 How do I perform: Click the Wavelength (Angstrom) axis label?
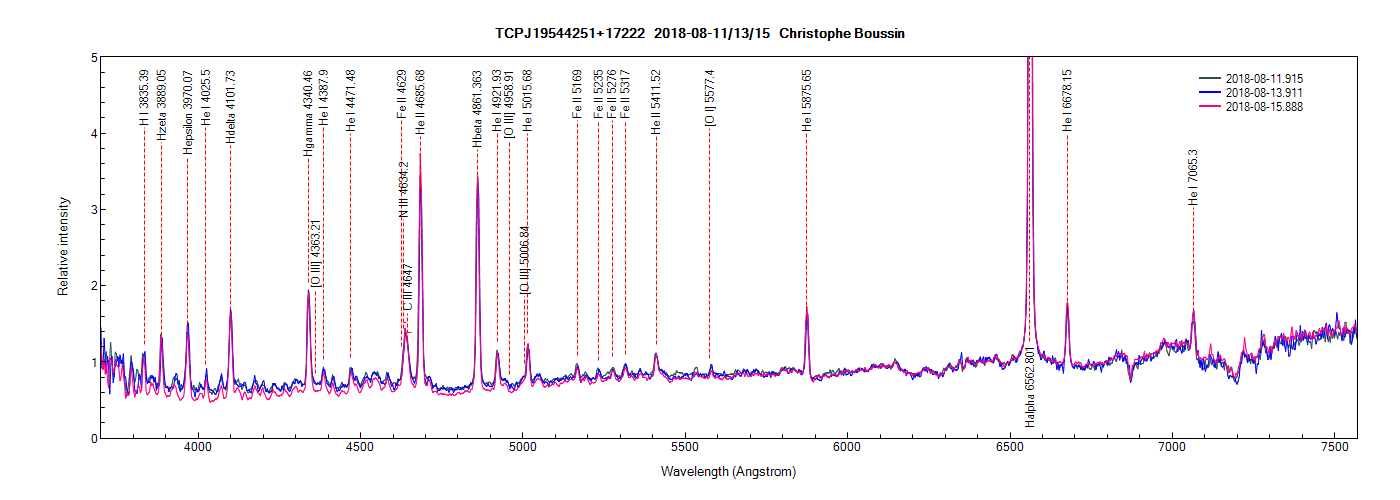728,471
